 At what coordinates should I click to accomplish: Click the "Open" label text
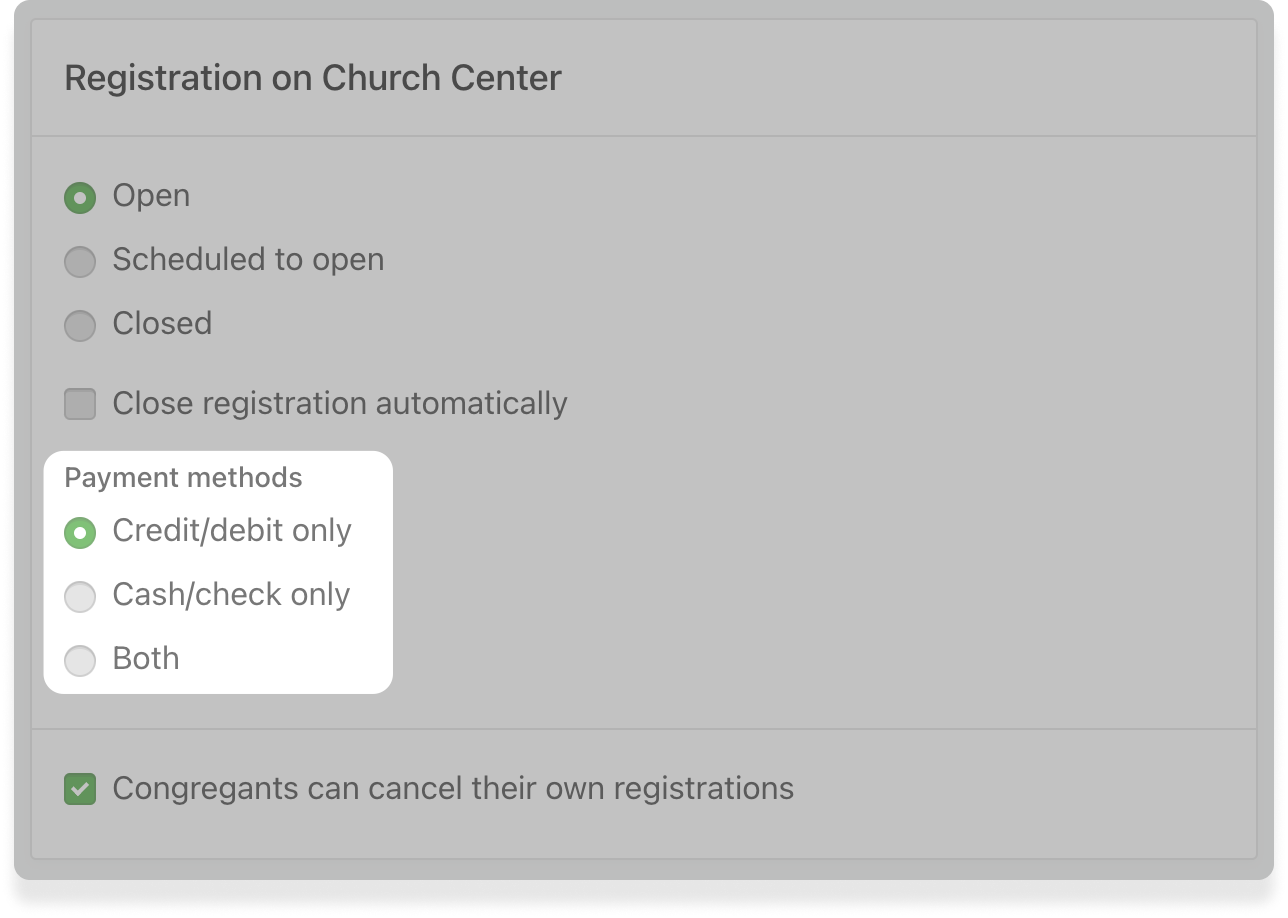(151, 196)
